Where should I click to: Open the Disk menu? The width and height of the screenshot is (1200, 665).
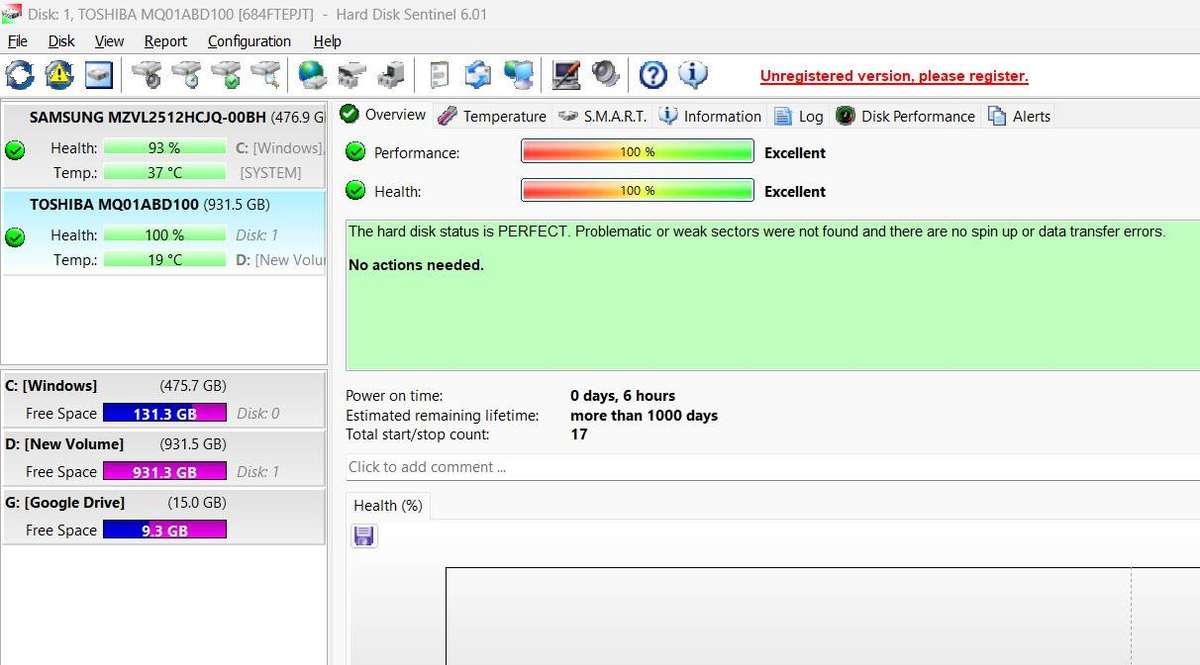[61, 41]
